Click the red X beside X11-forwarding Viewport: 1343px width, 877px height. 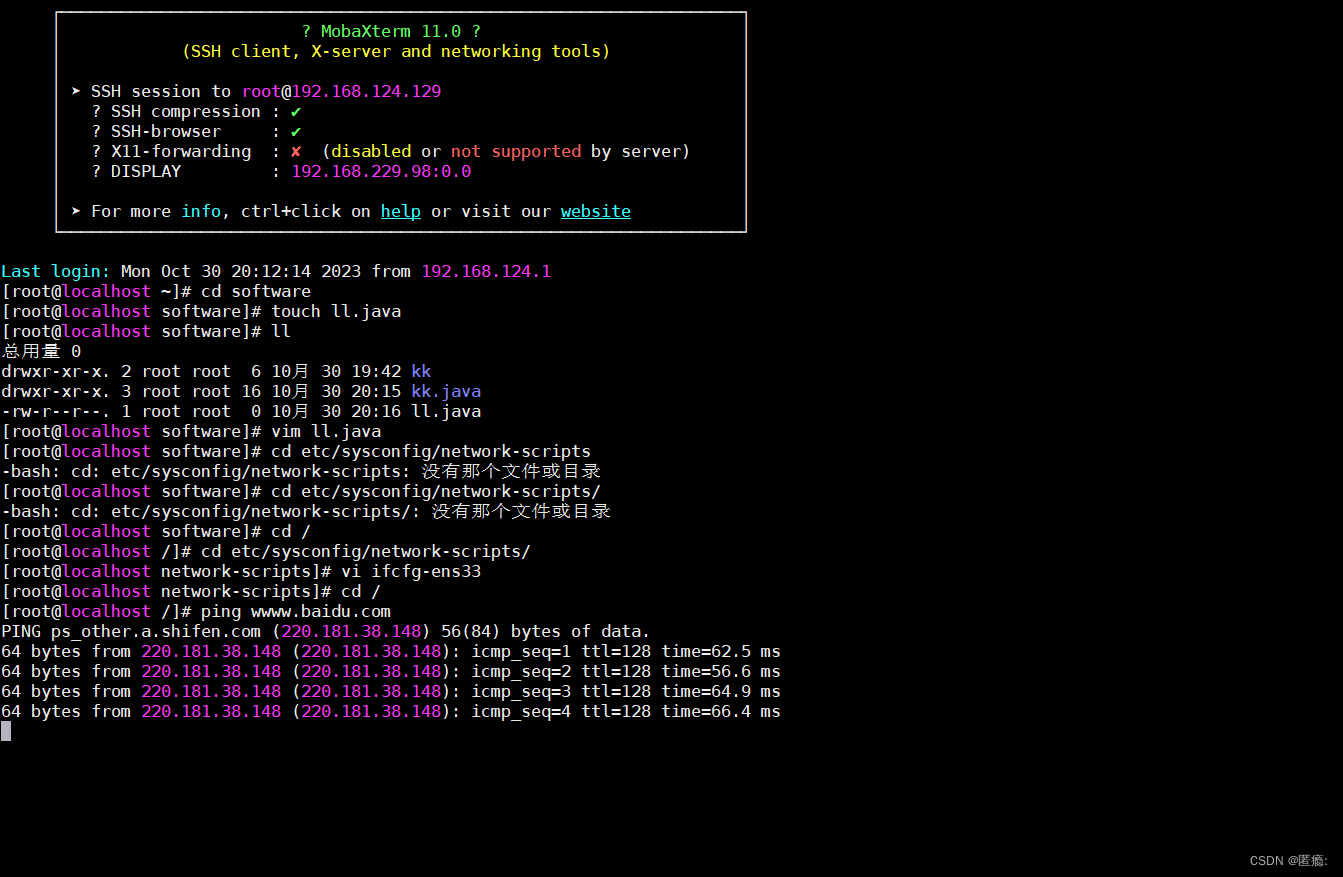296,151
